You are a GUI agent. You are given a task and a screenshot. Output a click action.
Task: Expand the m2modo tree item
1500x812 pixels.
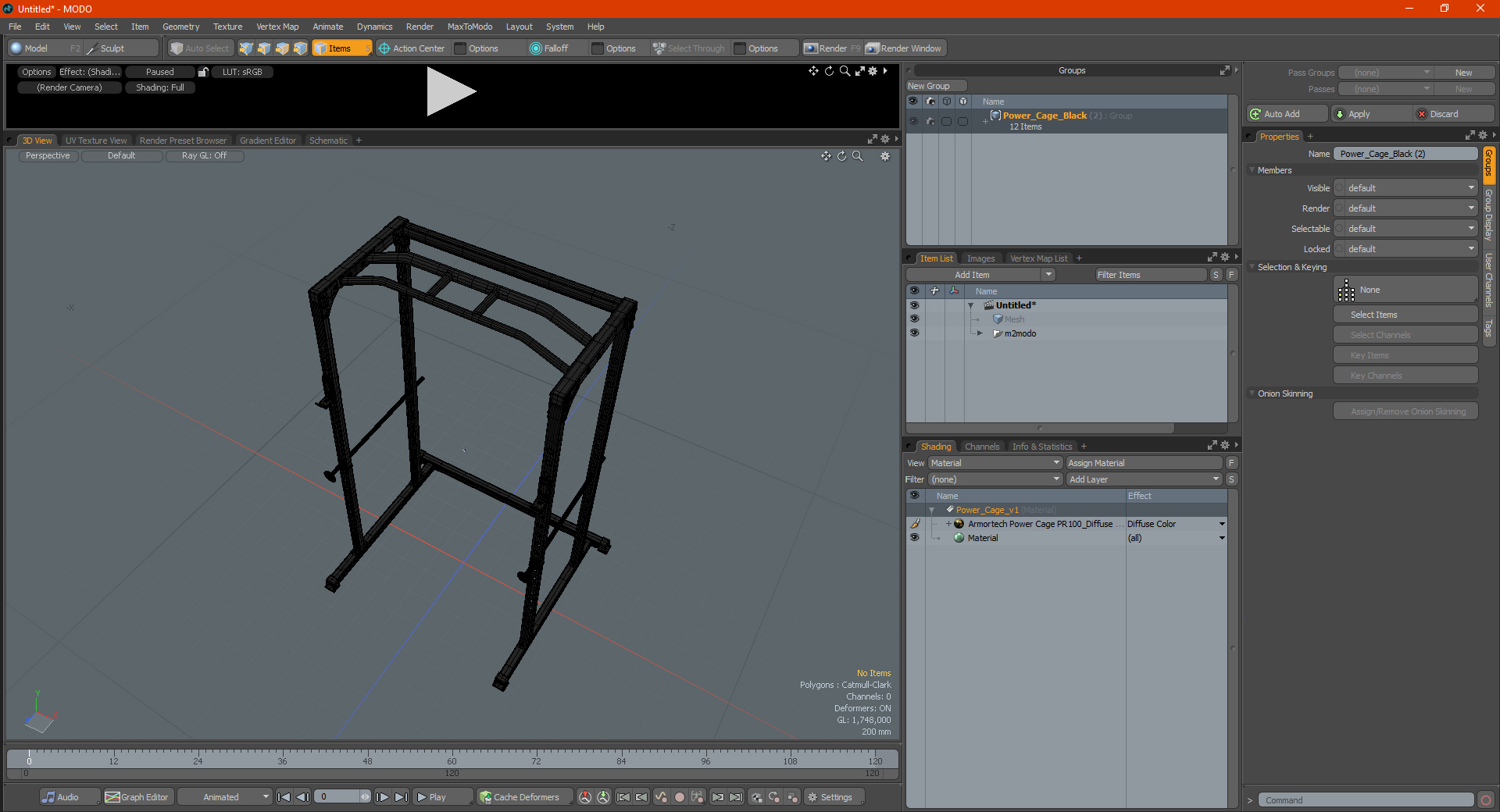980,333
